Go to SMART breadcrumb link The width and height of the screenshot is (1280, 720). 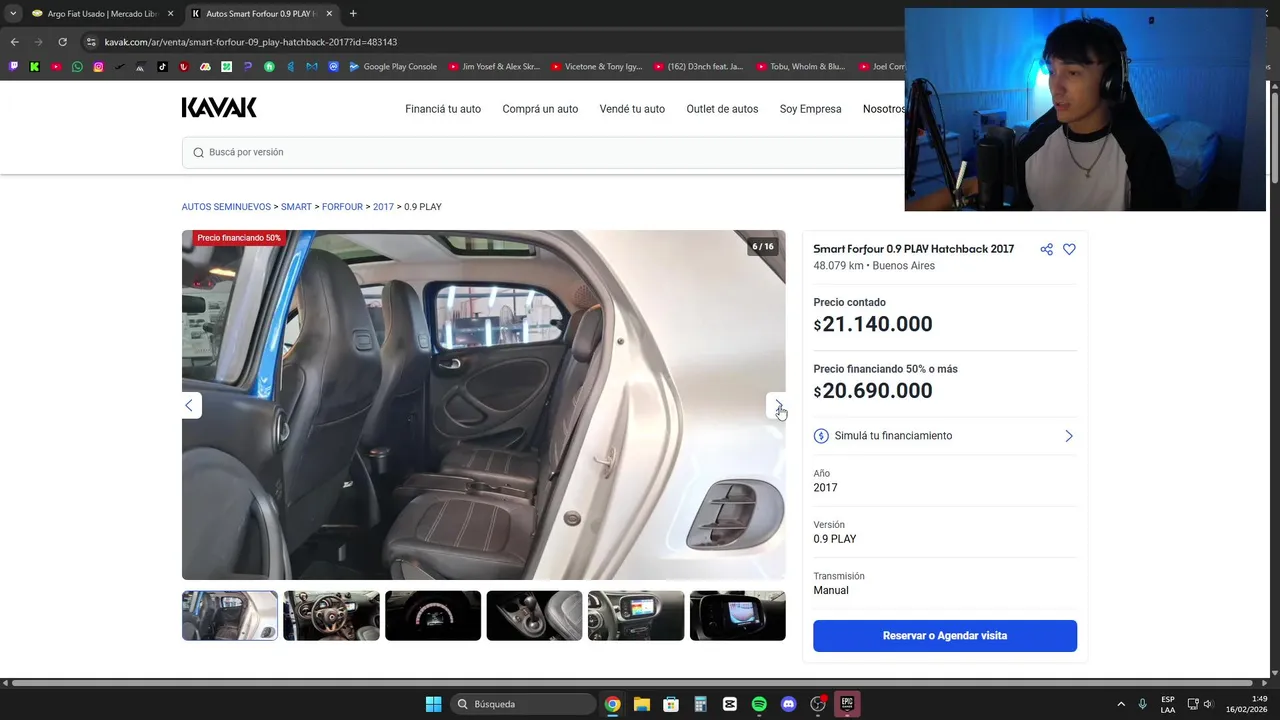tap(296, 207)
